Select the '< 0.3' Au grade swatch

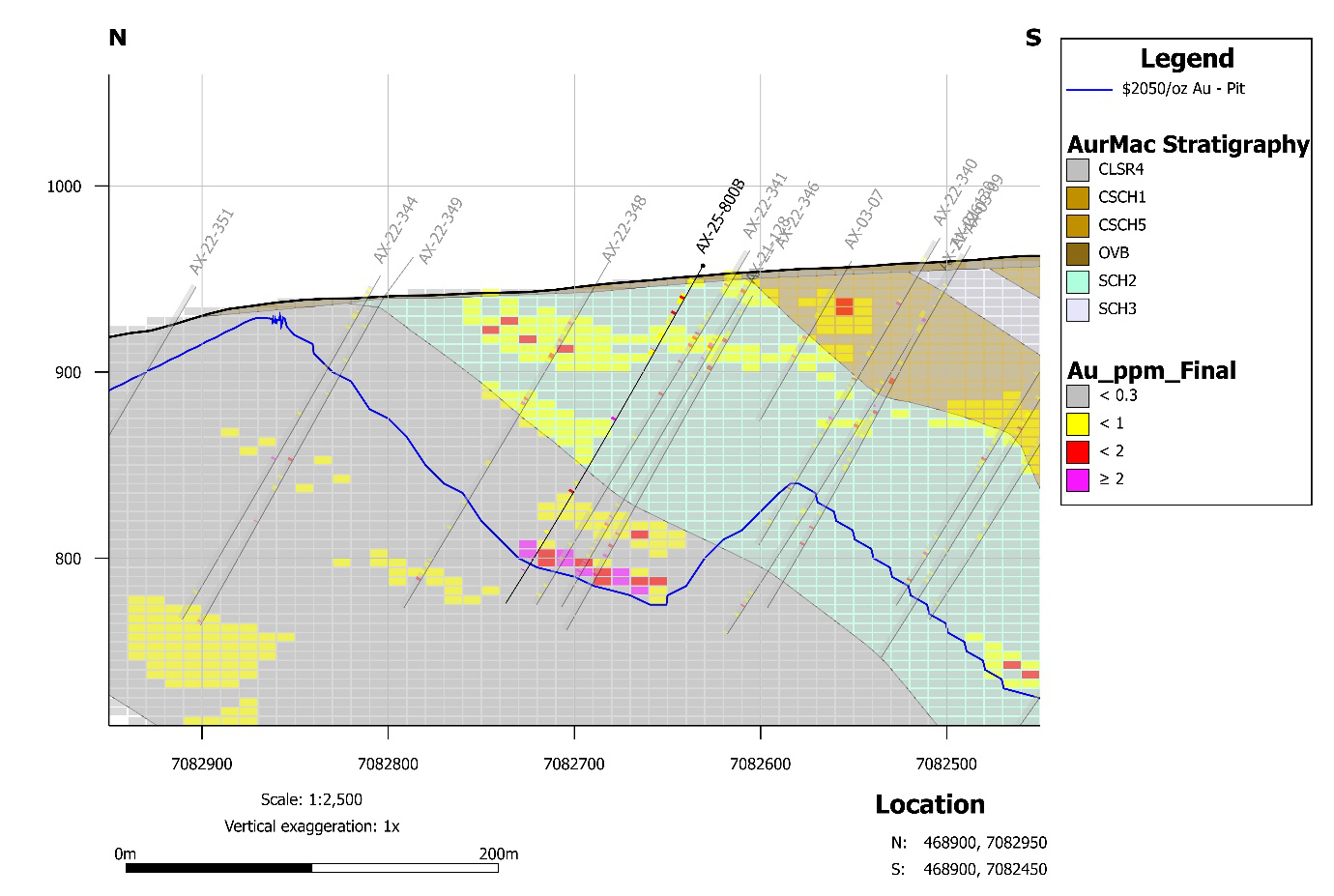[x=1077, y=395]
